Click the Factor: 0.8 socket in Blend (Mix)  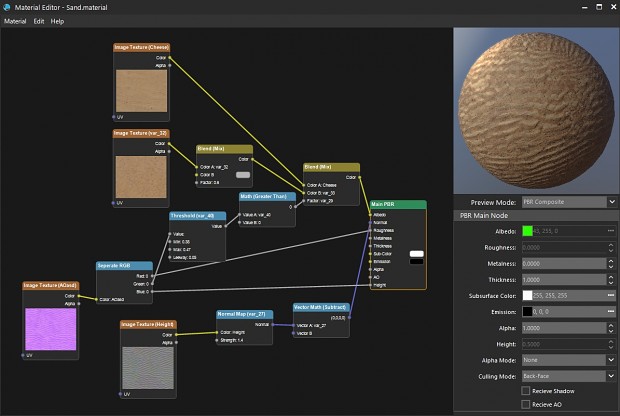pyautogui.click(x=197, y=183)
